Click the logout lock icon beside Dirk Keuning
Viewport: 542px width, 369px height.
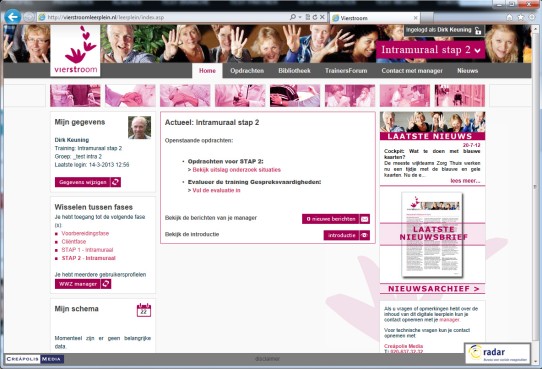(478, 30)
